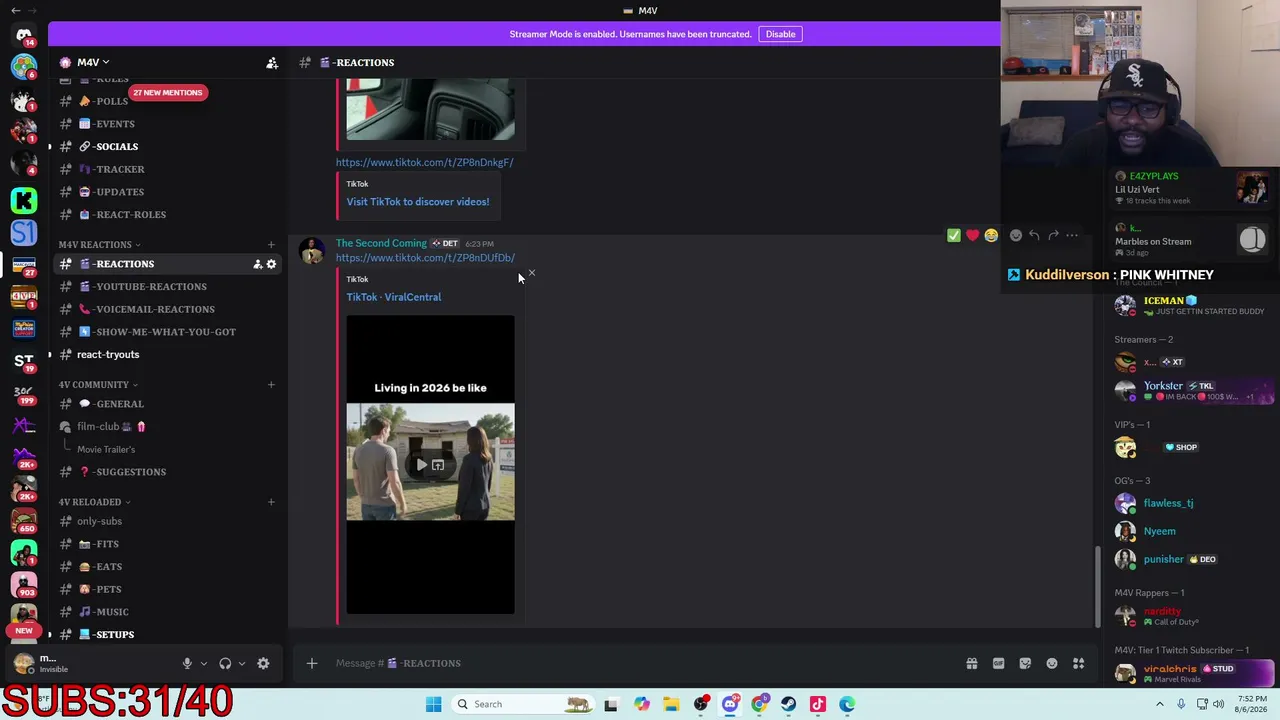
Task: Open user settings gear icon
Action: point(263,663)
